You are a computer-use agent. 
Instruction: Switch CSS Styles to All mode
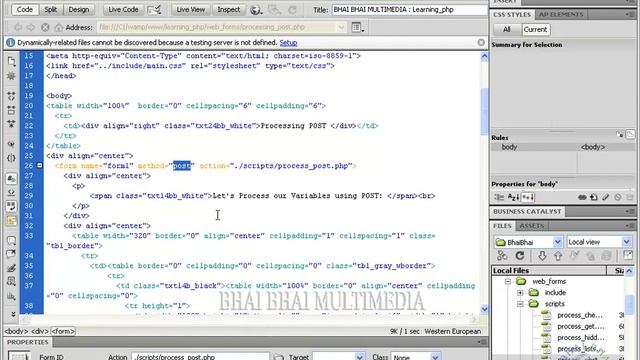click(x=507, y=29)
